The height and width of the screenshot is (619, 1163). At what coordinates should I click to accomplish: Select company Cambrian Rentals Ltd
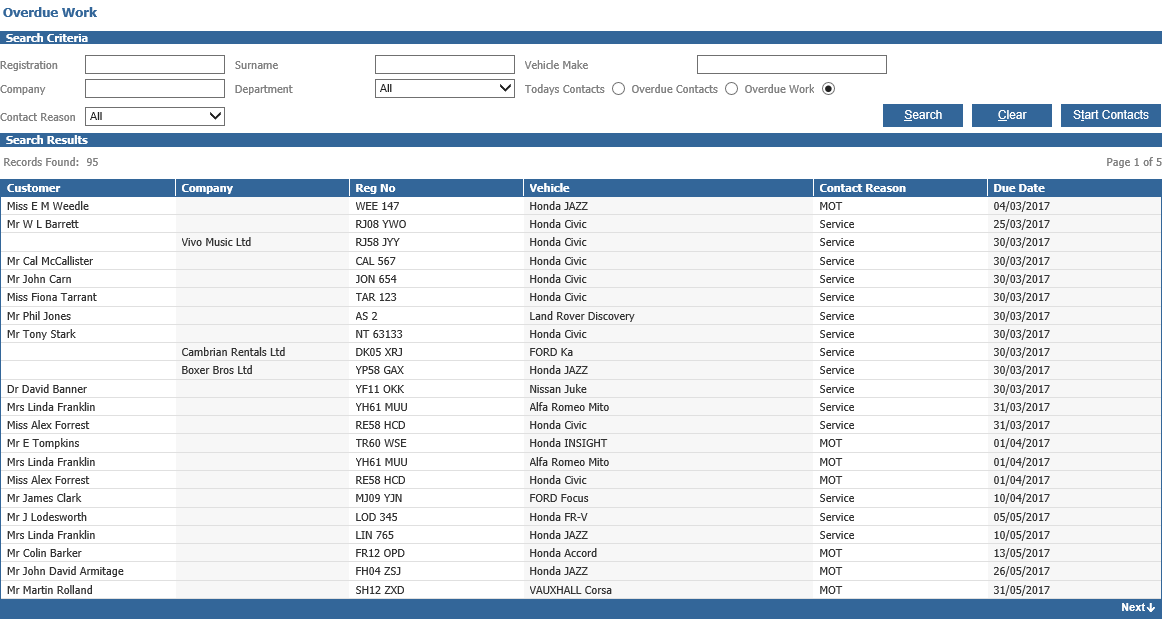[233, 352]
